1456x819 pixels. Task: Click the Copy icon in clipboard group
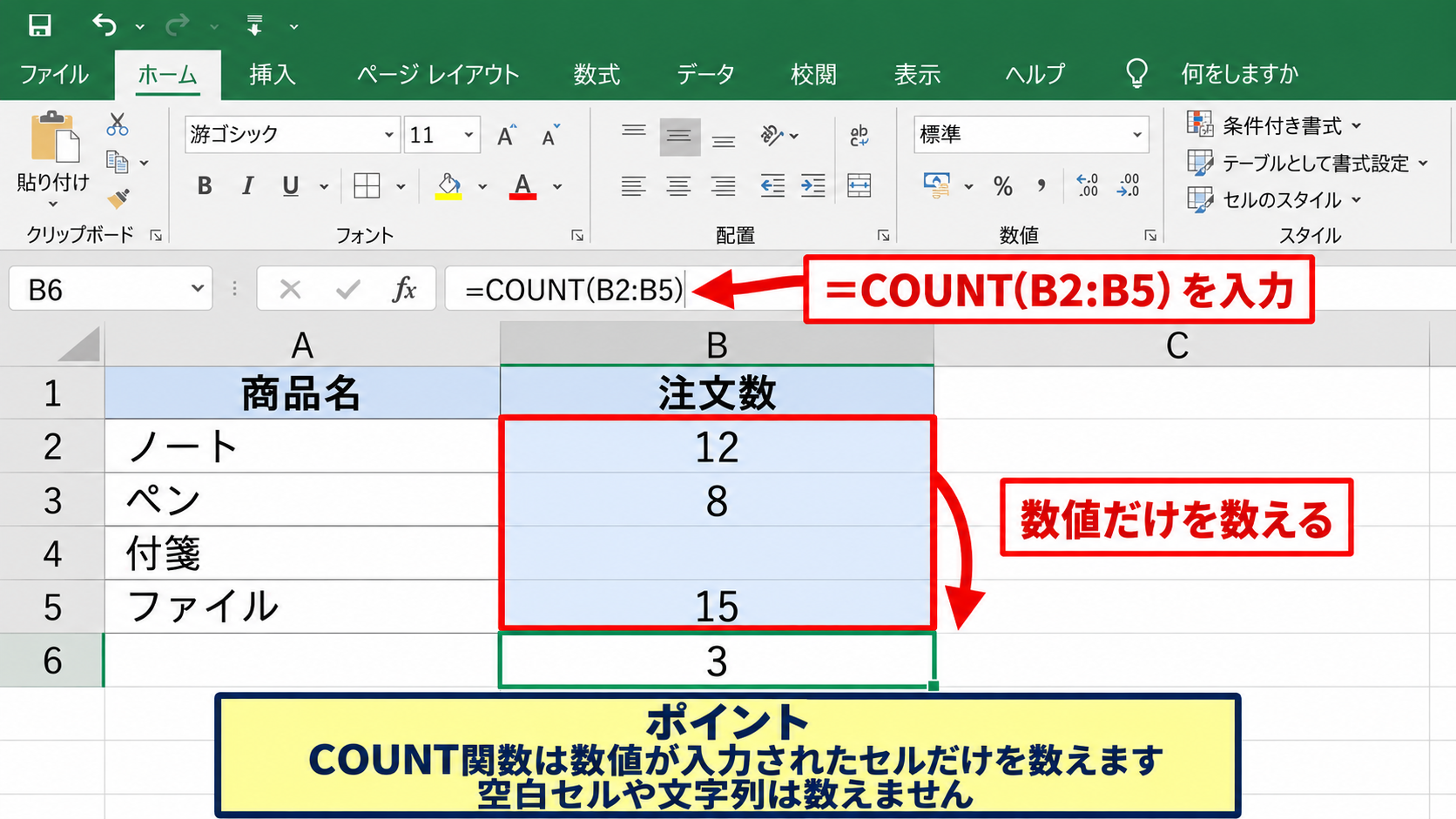117,162
